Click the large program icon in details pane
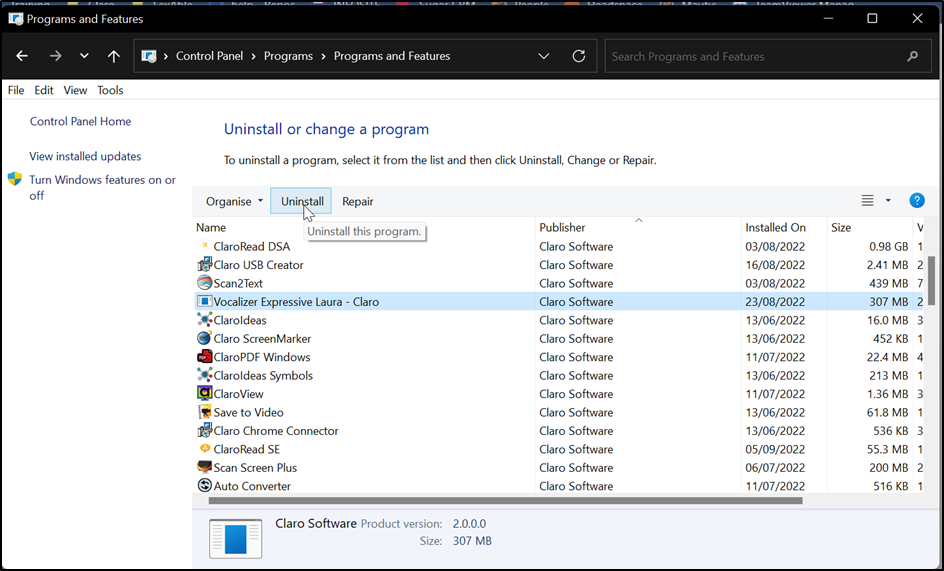944x571 pixels. coord(235,538)
